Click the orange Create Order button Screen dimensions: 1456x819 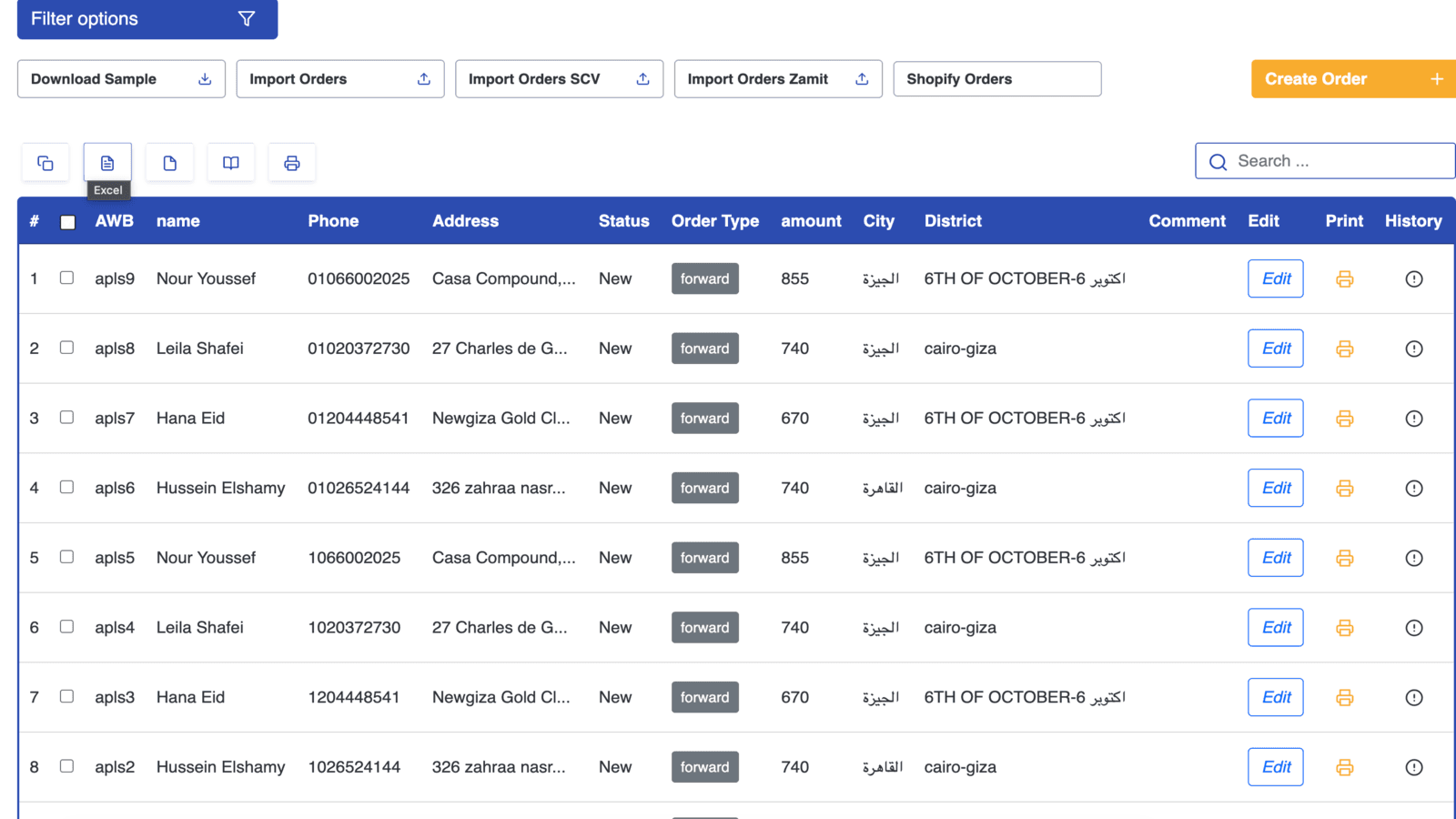click(x=1352, y=79)
